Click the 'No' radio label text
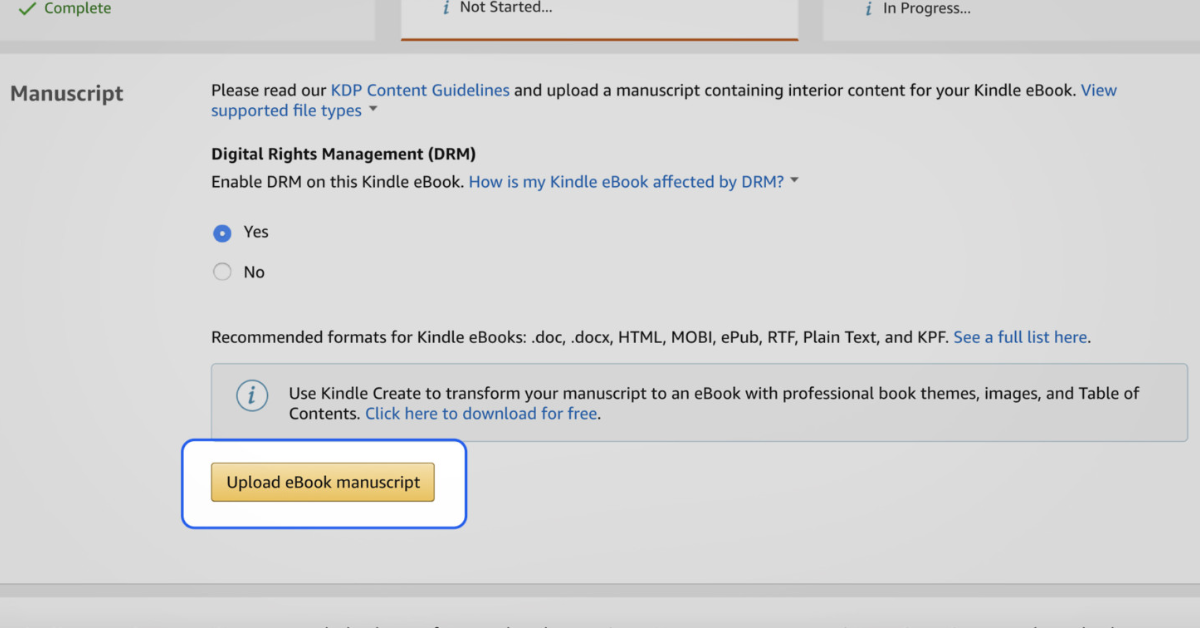 click(x=254, y=272)
